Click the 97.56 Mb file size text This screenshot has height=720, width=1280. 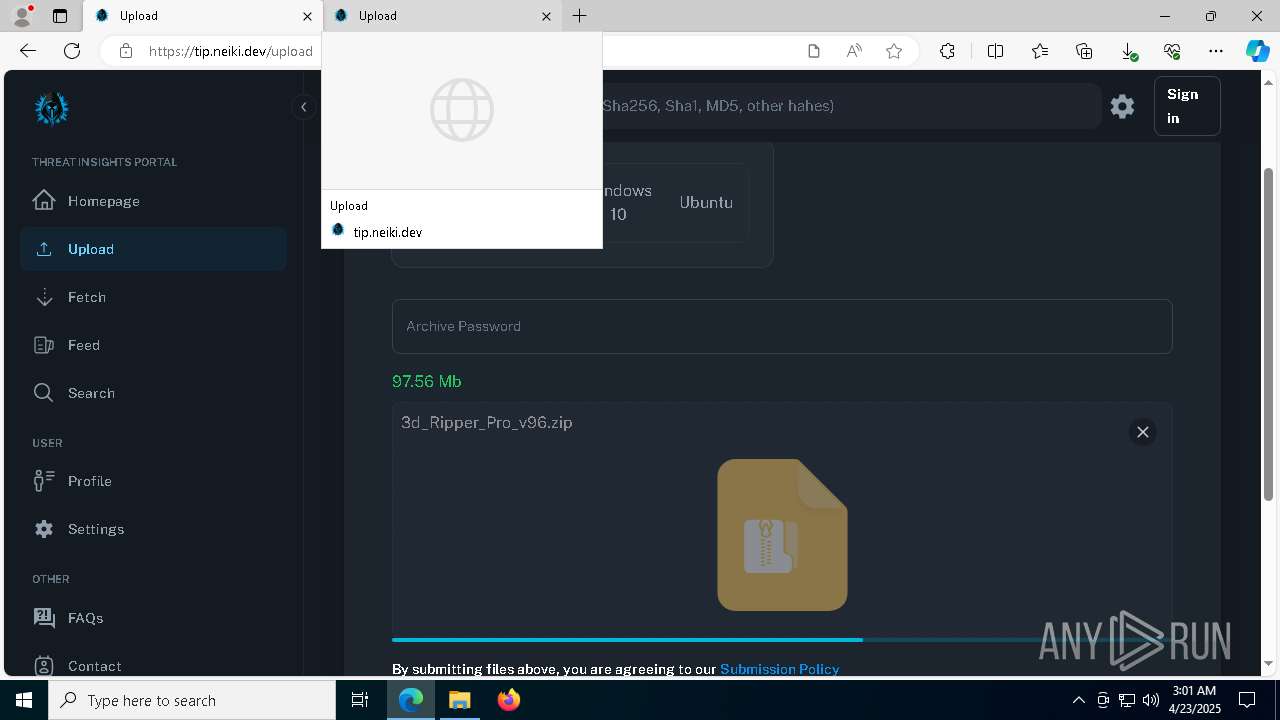pos(427,381)
